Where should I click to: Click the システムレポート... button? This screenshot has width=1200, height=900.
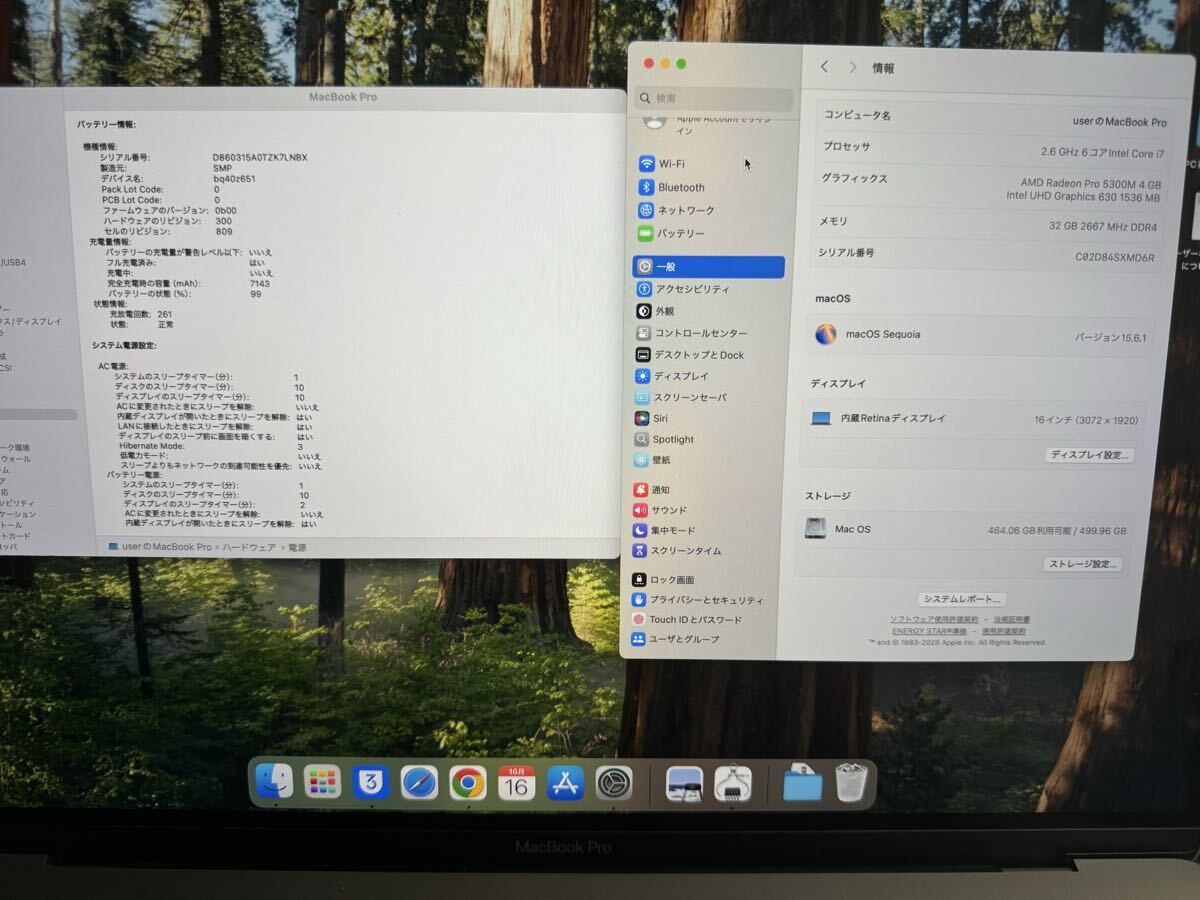(x=961, y=599)
